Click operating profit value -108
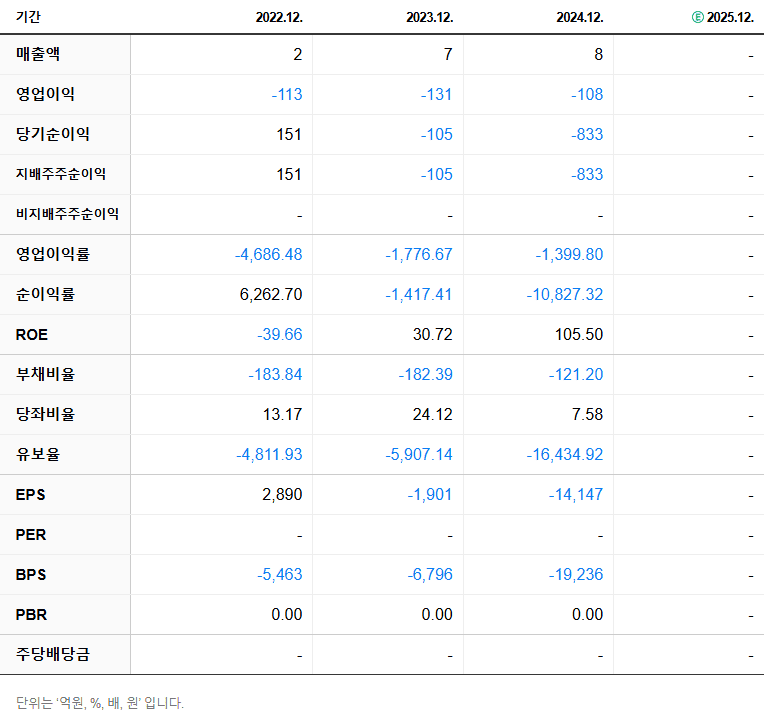764x721 pixels. click(587, 94)
